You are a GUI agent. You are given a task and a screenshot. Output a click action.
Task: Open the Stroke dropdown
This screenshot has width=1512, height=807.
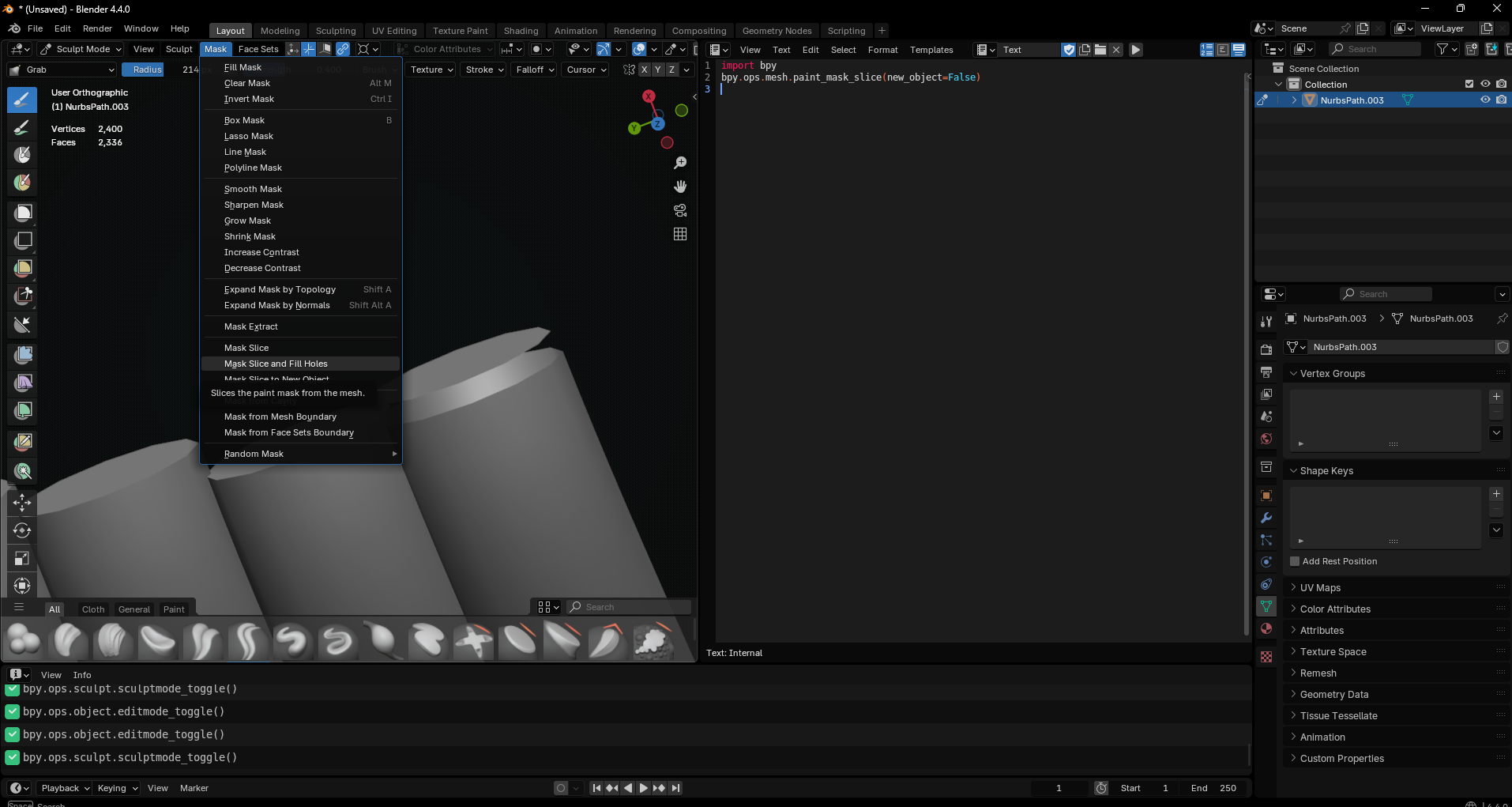pyautogui.click(x=483, y=70)
